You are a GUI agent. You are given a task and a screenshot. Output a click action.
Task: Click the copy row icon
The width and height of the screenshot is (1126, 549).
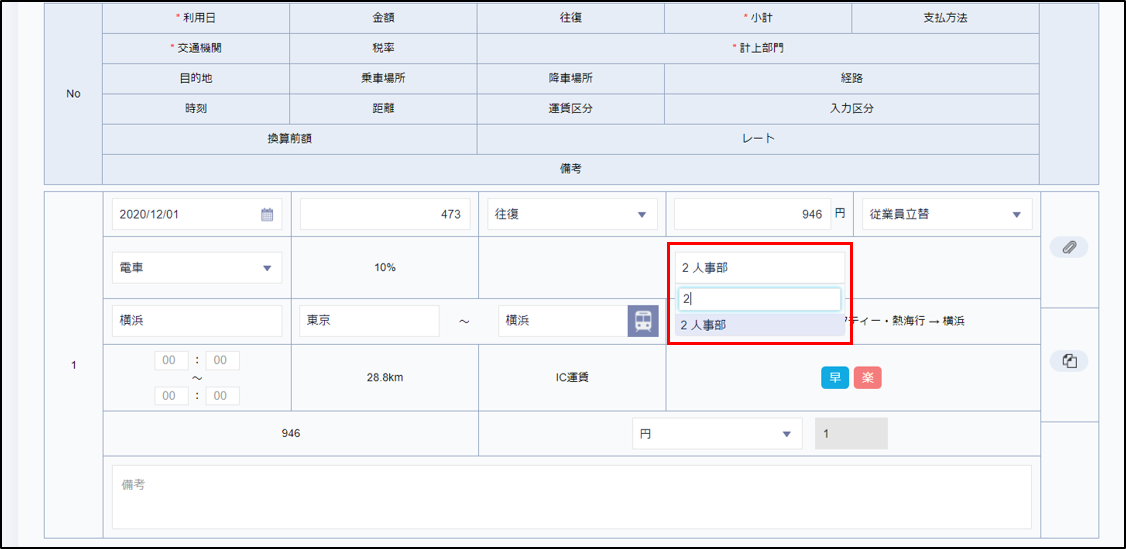[x=1068, y=361]
